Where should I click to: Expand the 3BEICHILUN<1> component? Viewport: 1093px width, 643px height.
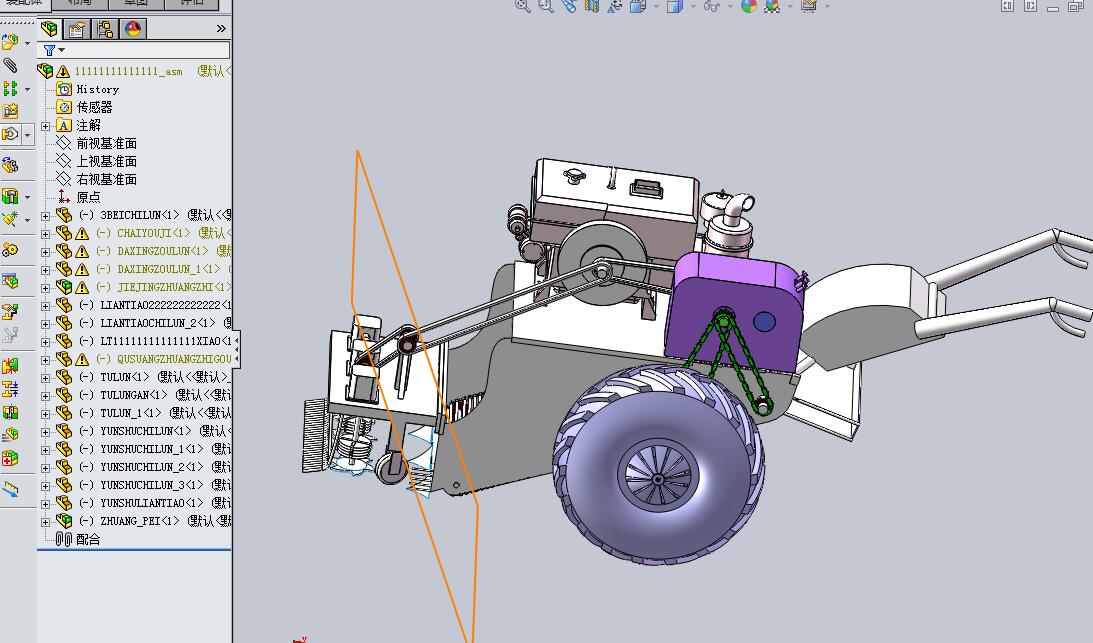pos(46,216)
